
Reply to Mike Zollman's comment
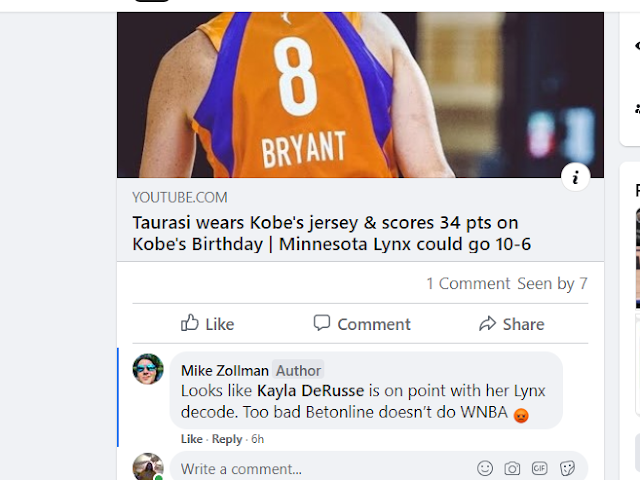click(x=227, y=439)
